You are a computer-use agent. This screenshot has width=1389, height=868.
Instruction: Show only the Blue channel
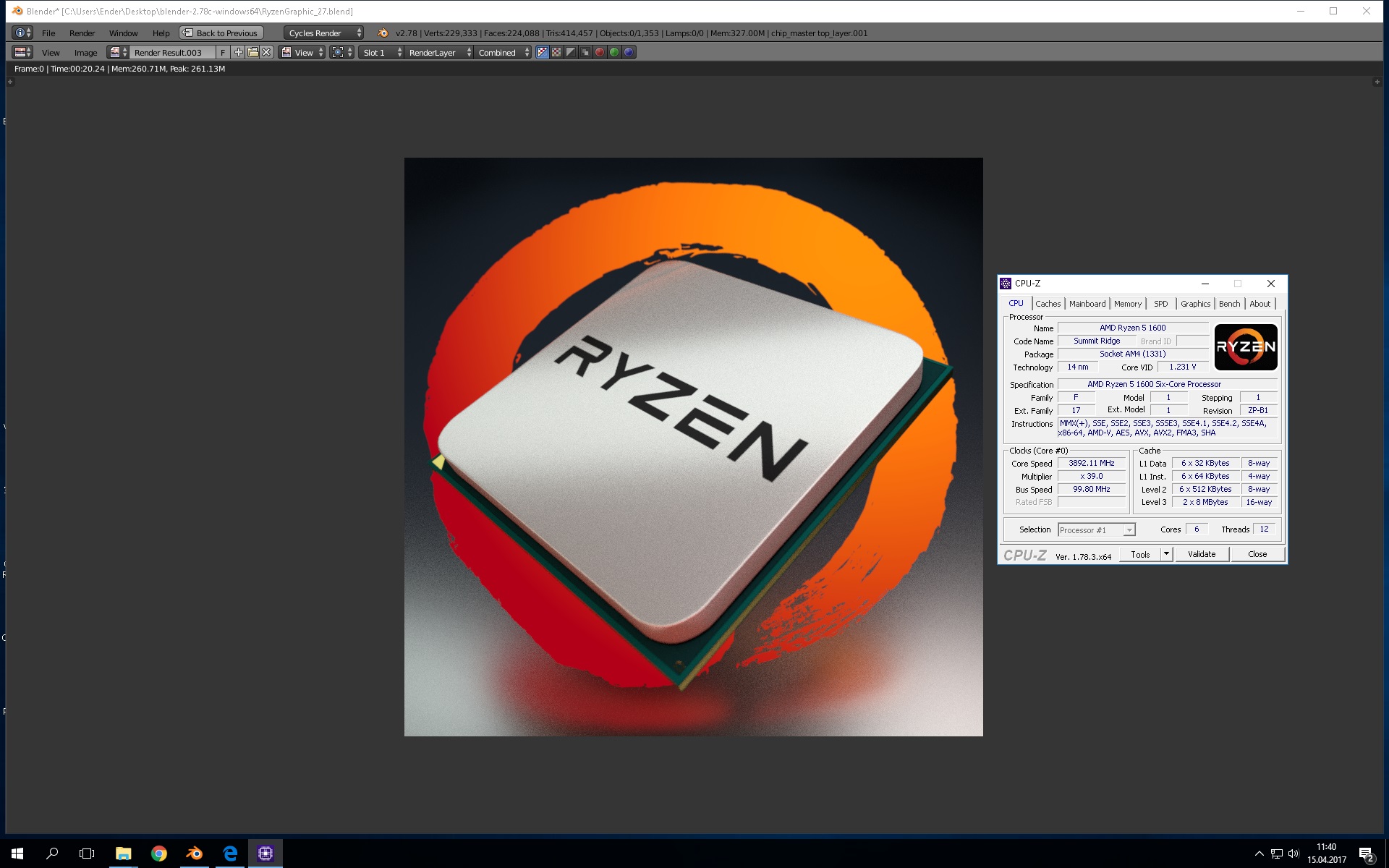click(629, 52)
